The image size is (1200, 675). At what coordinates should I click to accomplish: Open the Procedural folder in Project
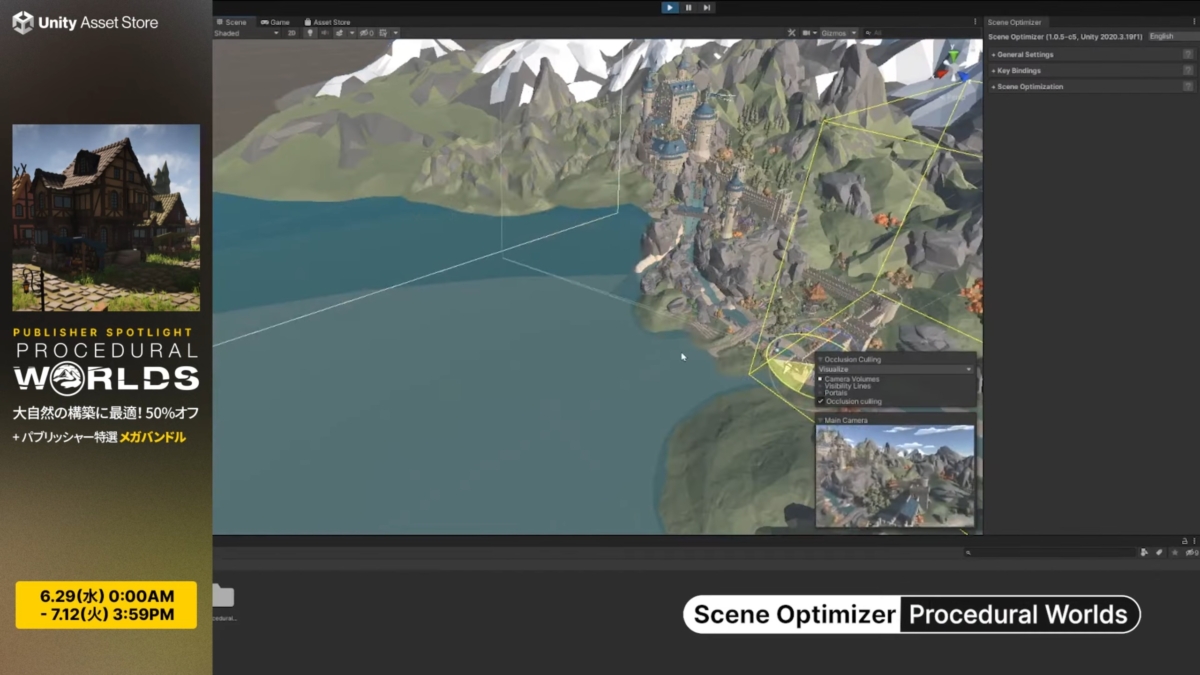(x=223, y=602)
